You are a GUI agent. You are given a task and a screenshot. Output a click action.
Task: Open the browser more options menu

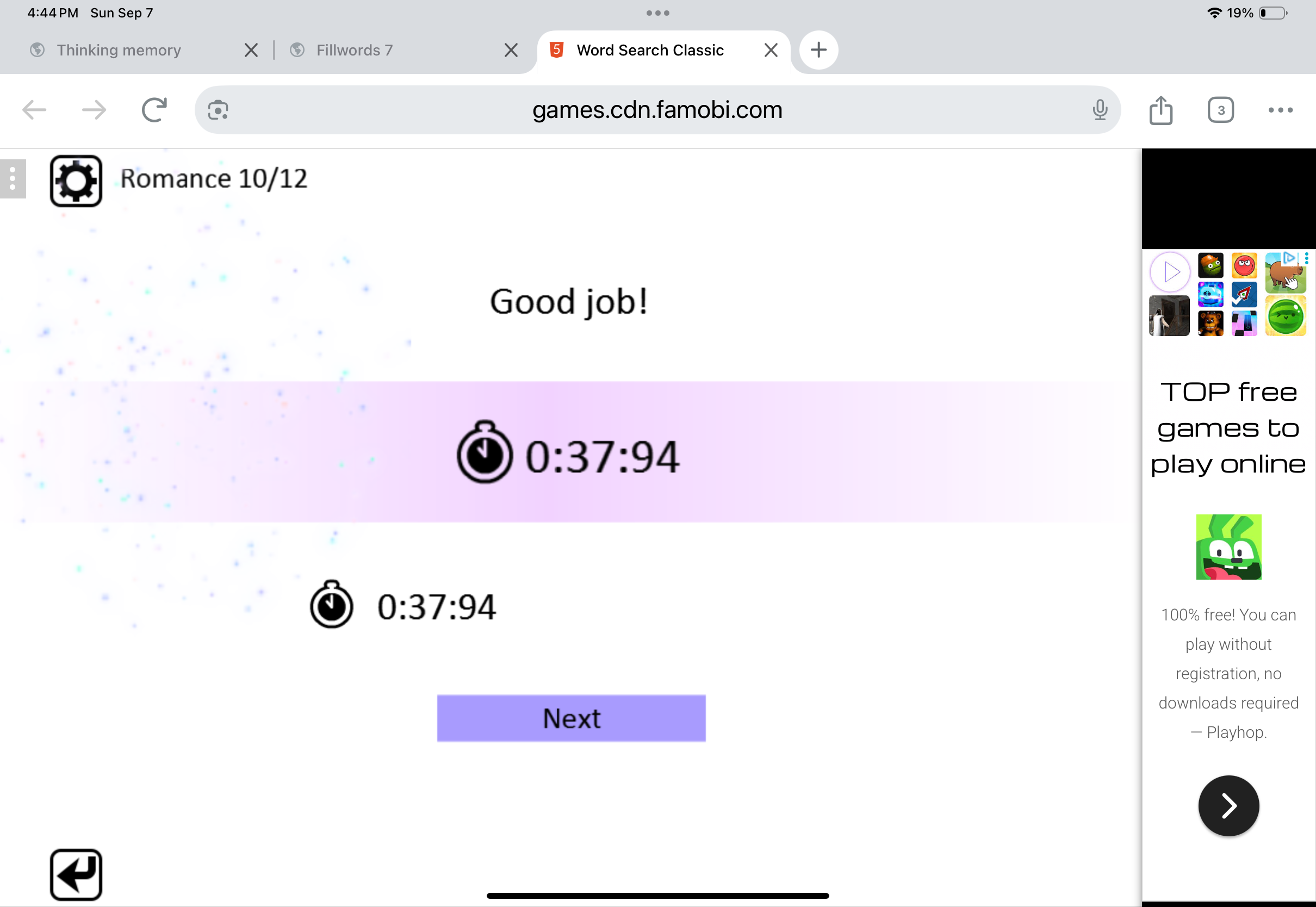tap(1281, 110)
